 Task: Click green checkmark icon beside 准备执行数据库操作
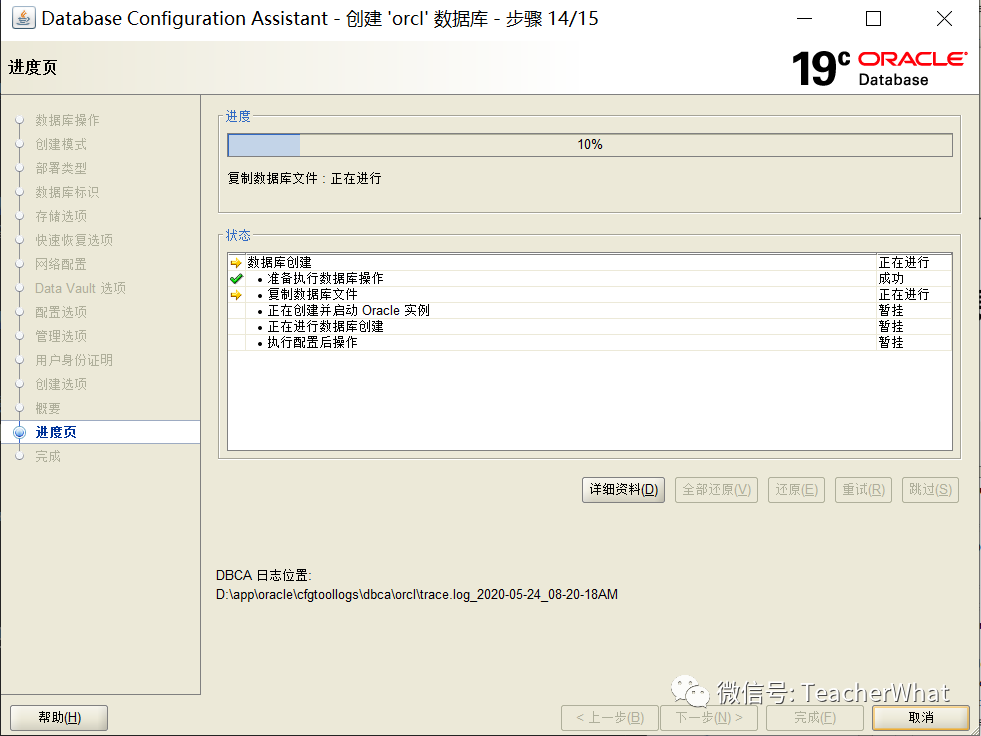coord(236,279)
